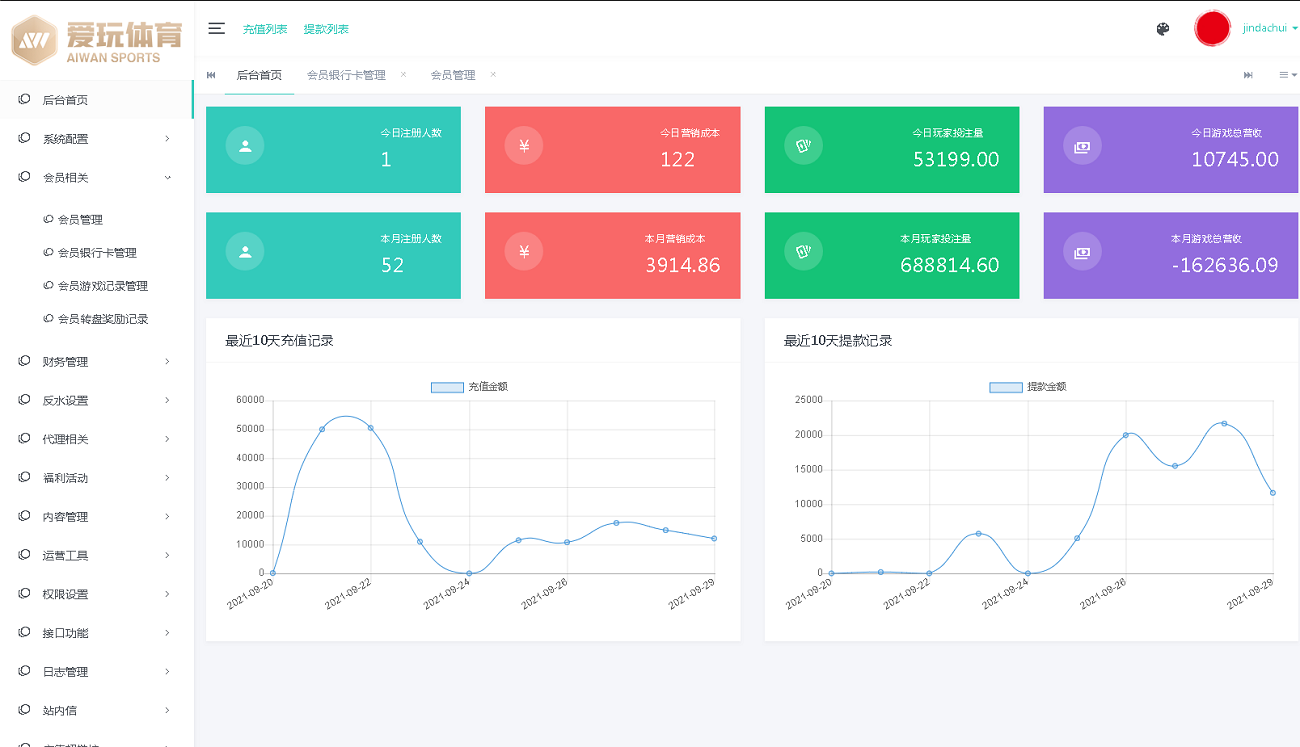Viewport: 1300px width, 747px height.
Task: Switch to the 会员管理 tab
Action: click(452, 75)
